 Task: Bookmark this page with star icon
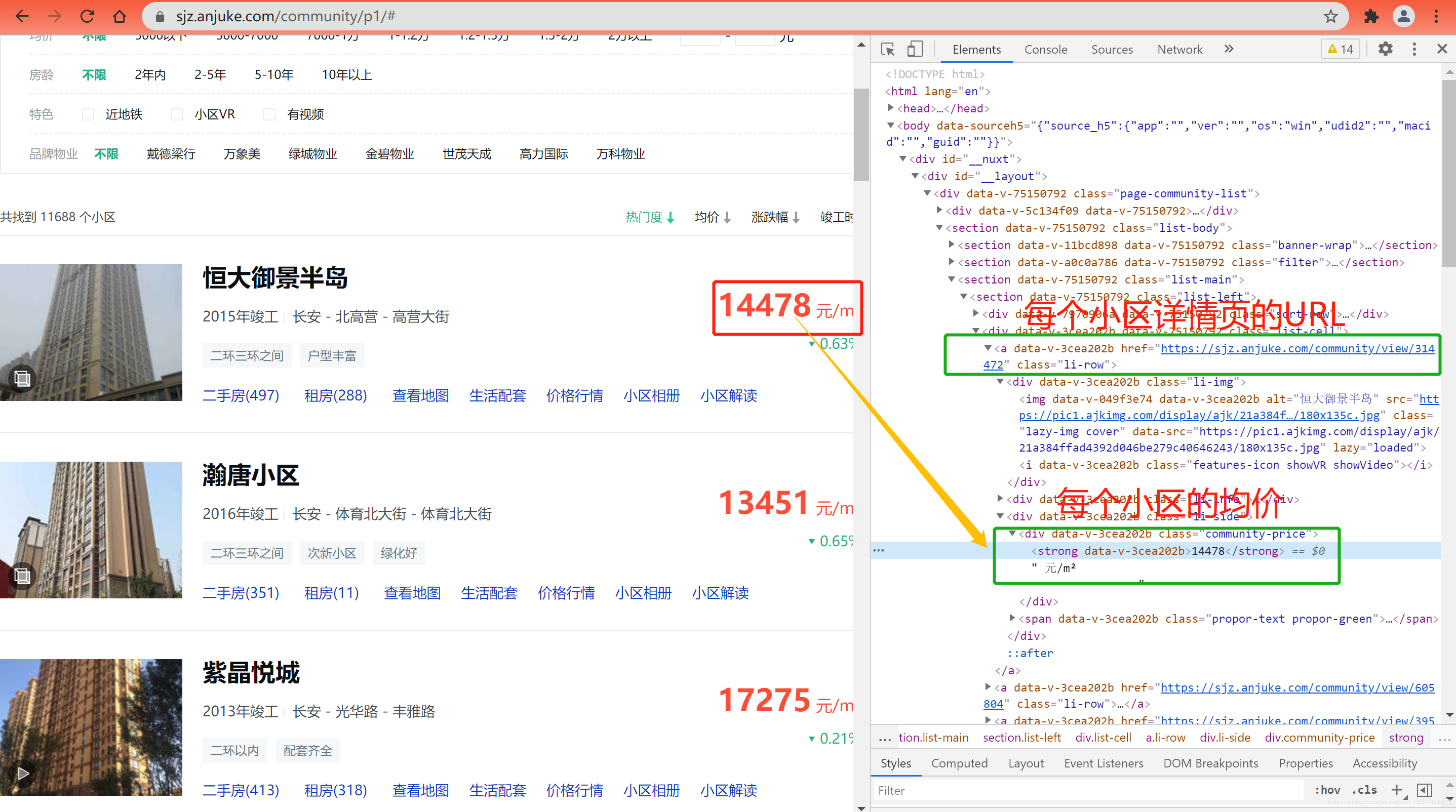point(1330,16)
